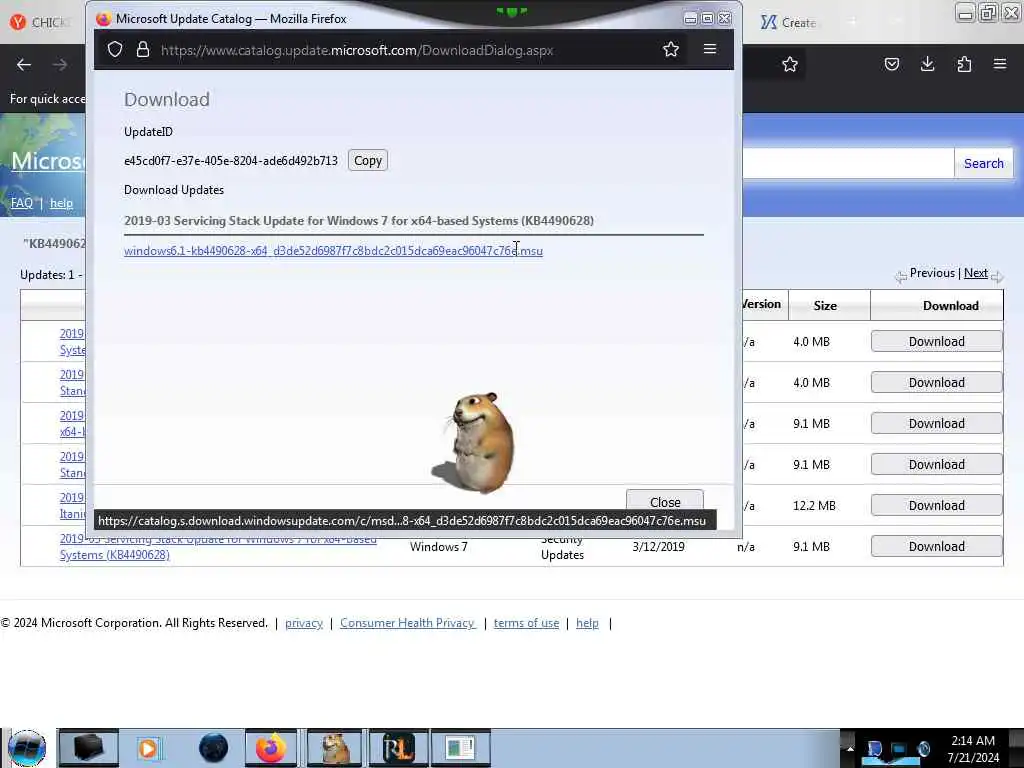
Task: Open the Firefox downloads panel
Action: pyautogui.click(x=928, y=64)
